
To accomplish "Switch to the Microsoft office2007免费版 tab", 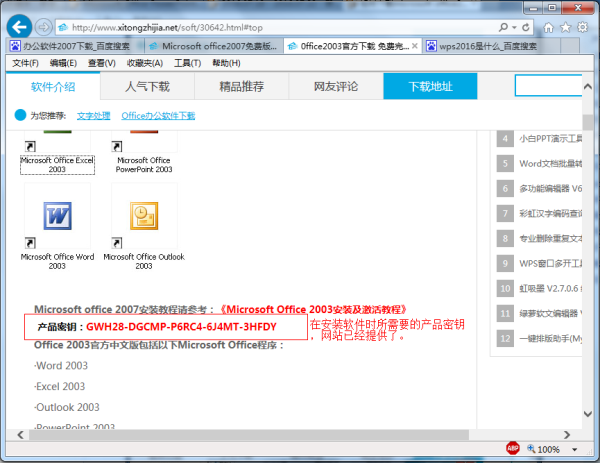I will [x=214, y=46].
